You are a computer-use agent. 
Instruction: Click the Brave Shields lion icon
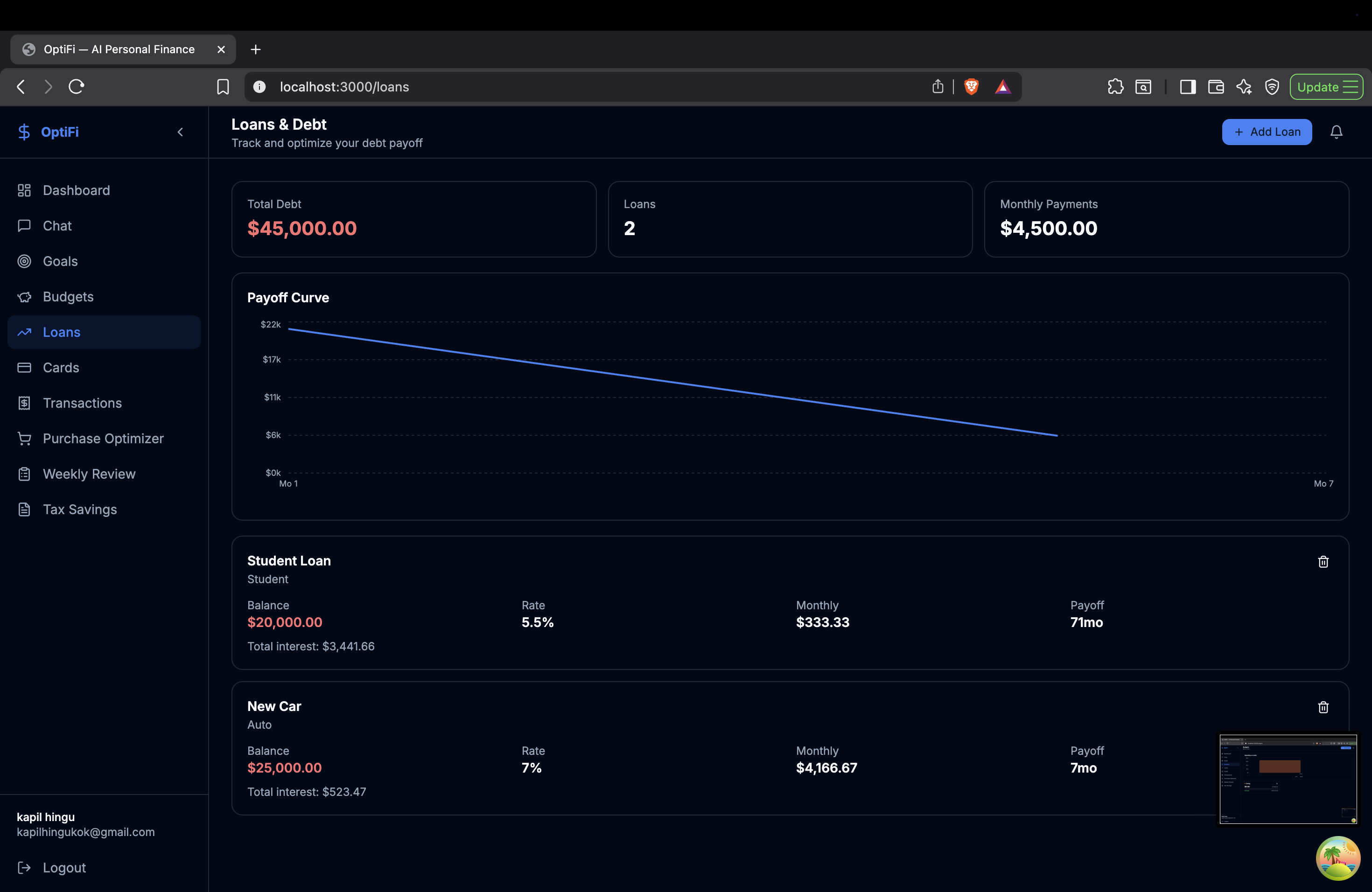click(971, 87)
